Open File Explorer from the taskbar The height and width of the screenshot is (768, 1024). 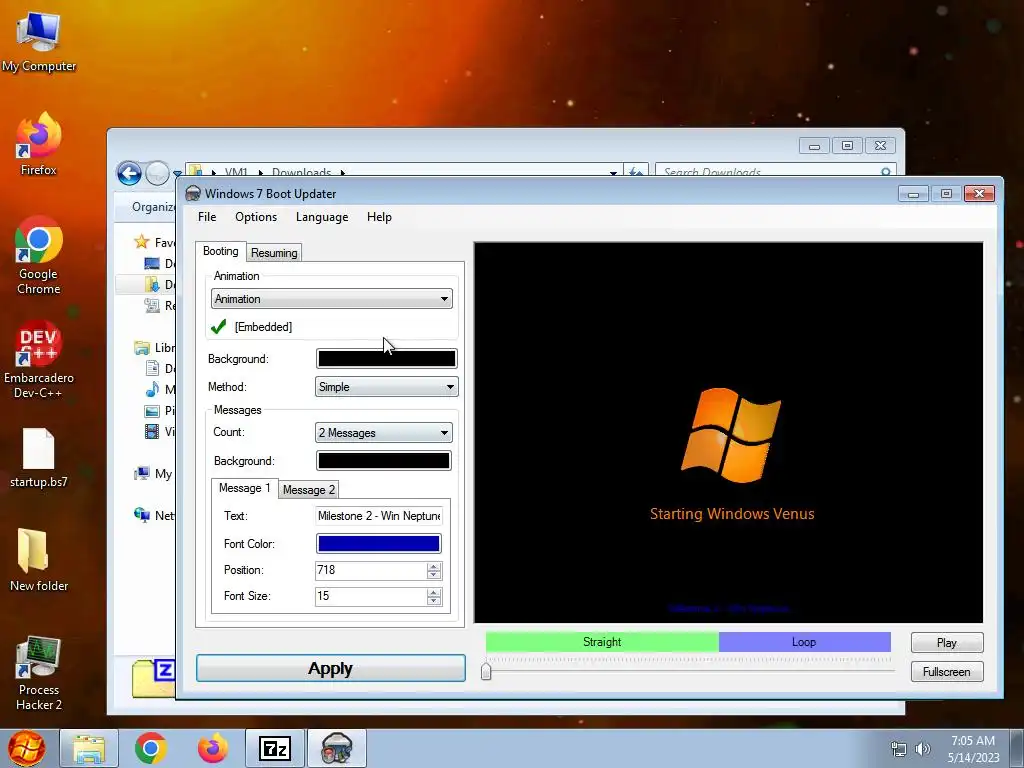coord(89,748)
